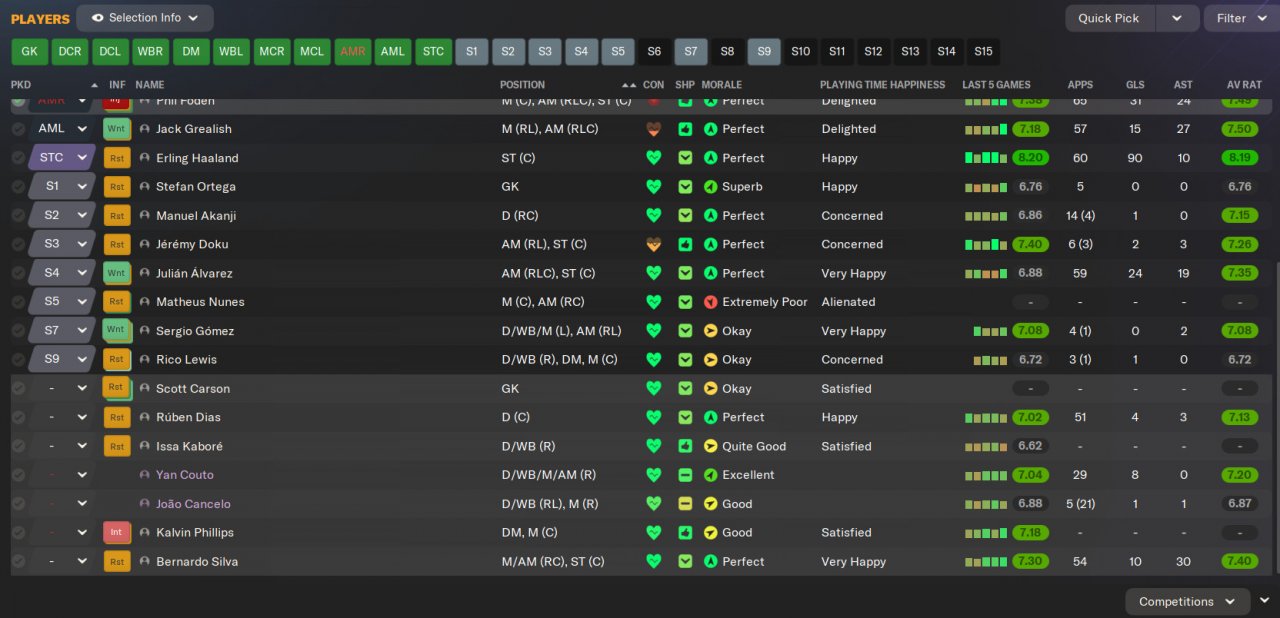This screenshot has width=1280, height=618.
Task: Click the Int status badge for Kalvin Phillips
Action: (x=117, y=533)
